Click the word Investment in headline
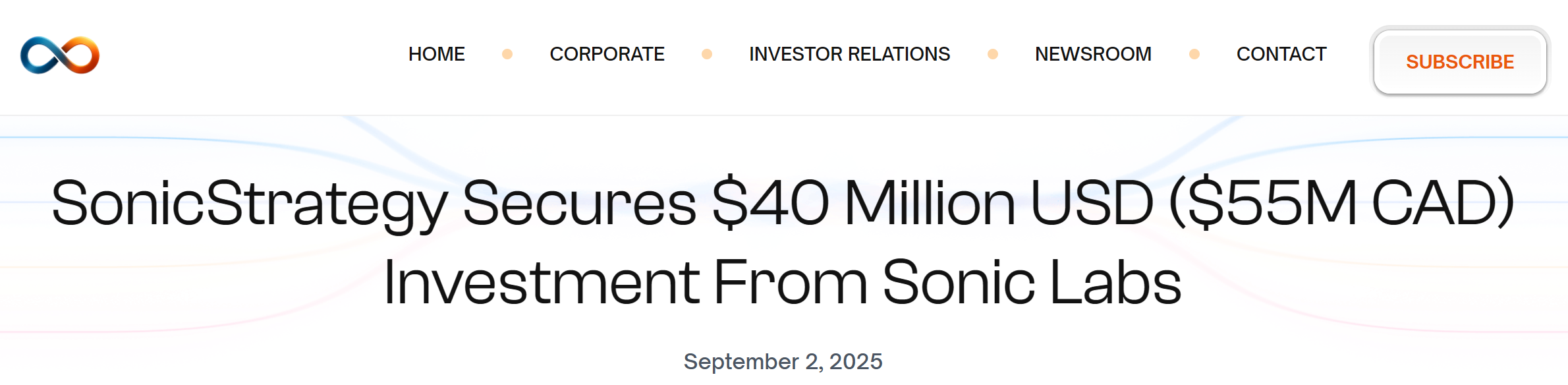Image resolution: width=1568 pixels, height=385 pixels. pos(541,282)
